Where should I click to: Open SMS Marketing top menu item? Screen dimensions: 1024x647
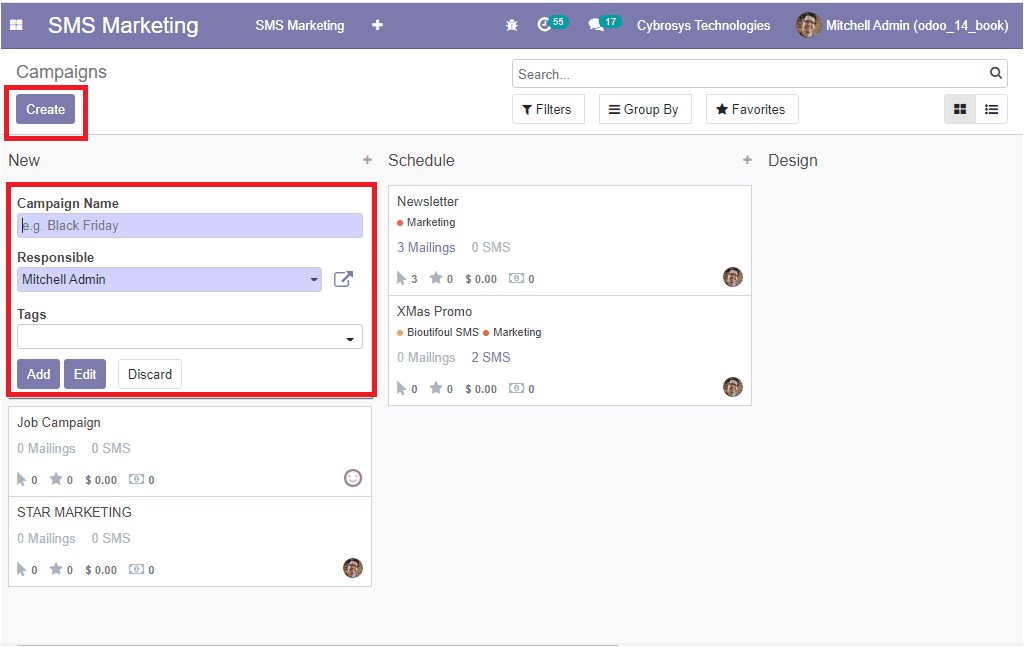click(x=300, y=25)
